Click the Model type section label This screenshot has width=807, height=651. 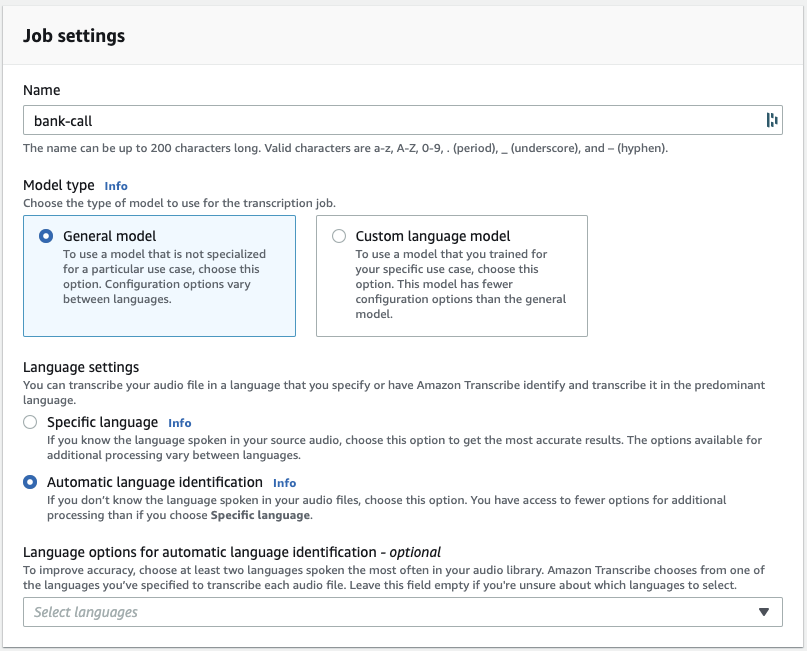(x=59, y=185)
